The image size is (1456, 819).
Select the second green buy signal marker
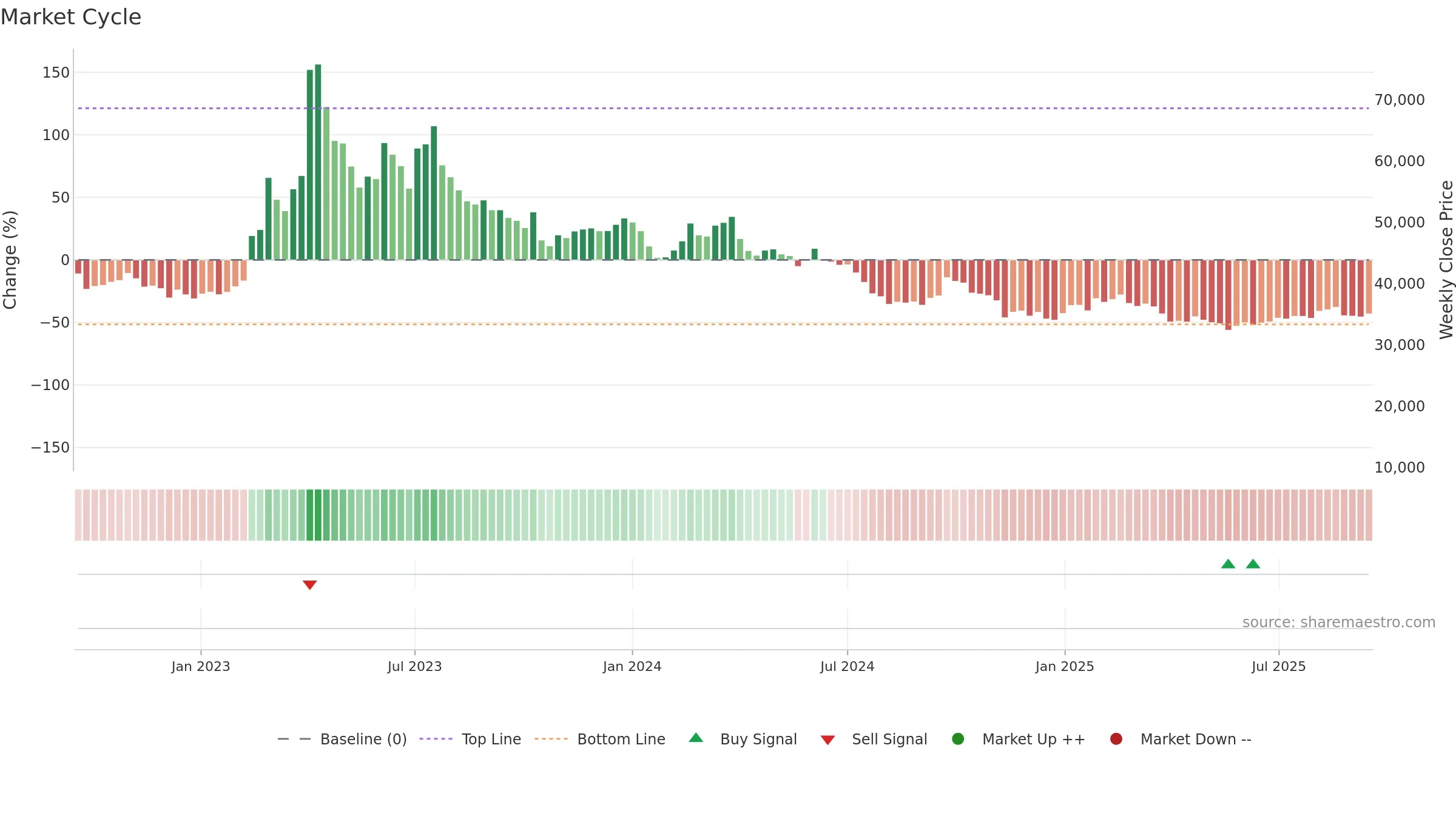pyautogui.click(x=1253, y=564)
